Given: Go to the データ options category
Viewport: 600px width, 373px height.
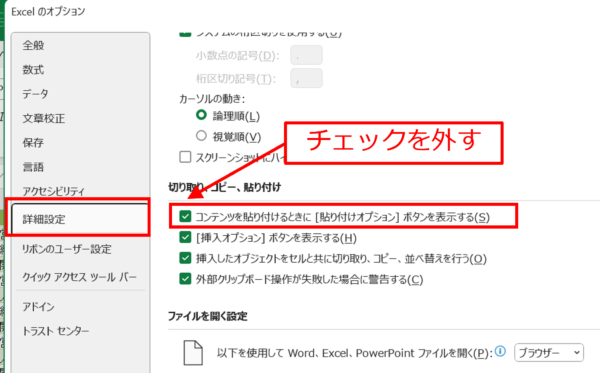Looking at the screenshot, I should [x=35, y=94].
